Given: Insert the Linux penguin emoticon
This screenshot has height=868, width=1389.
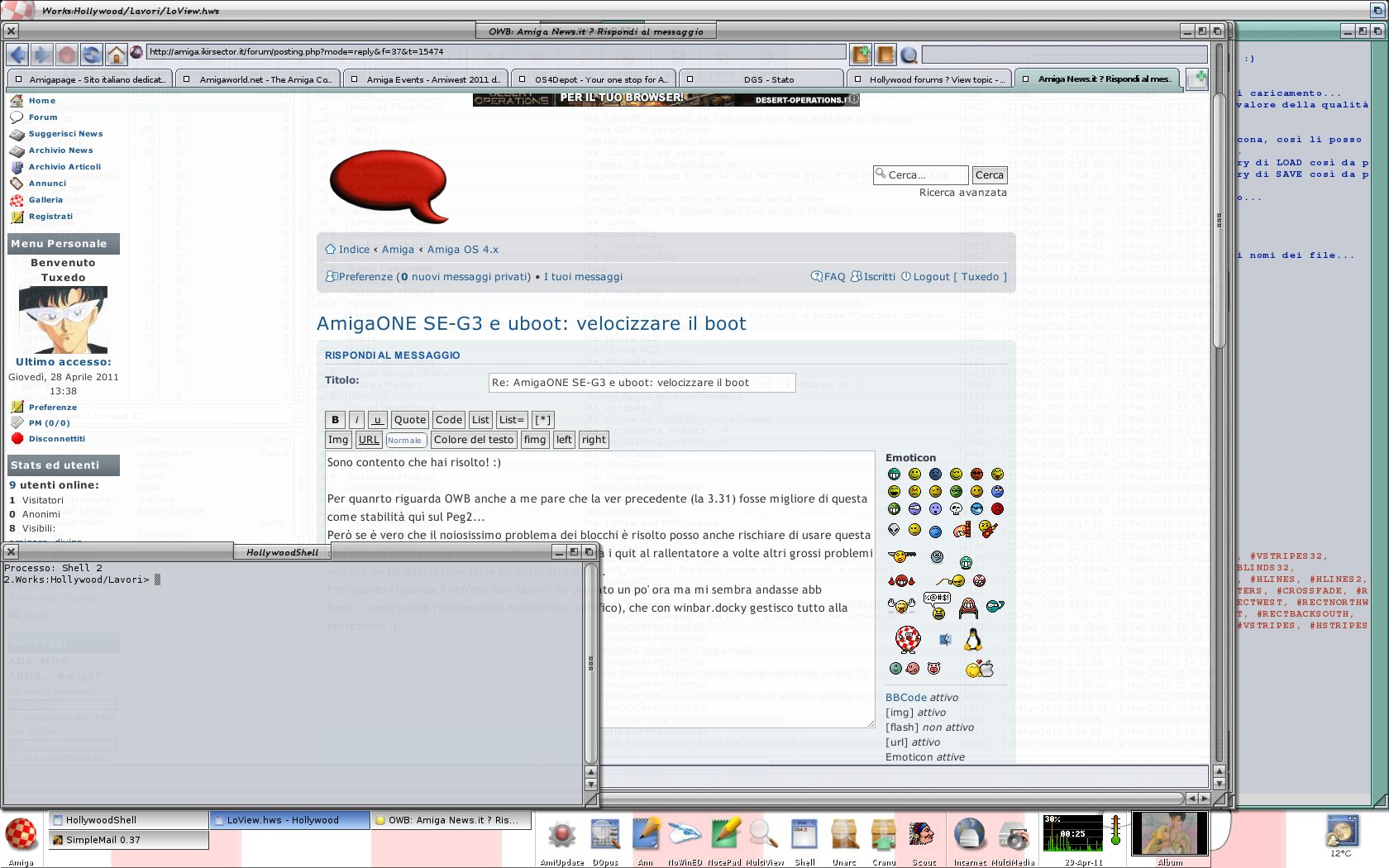Looking at the screenshot, I should (x=973, y=639).
